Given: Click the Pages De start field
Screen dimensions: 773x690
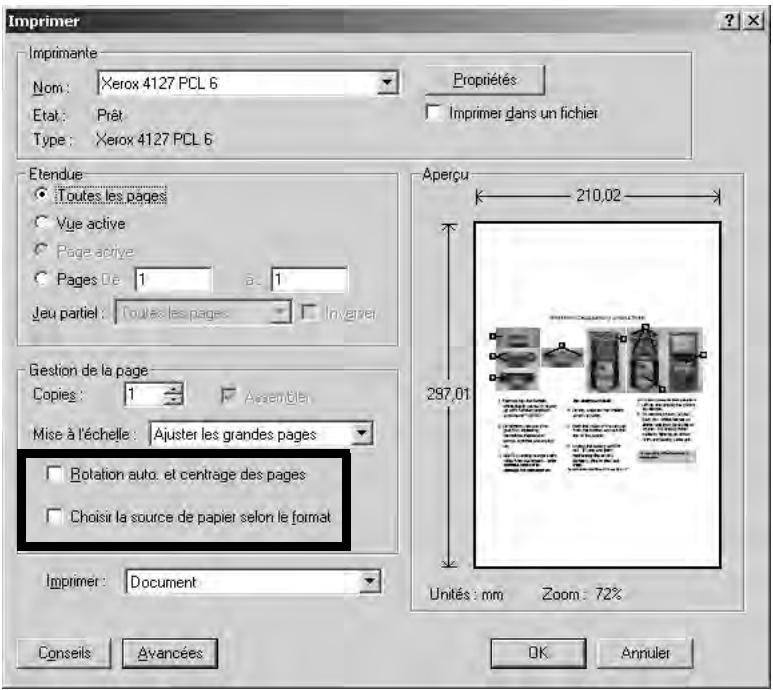Looking at the screenshot, I should tap(174, 279).
